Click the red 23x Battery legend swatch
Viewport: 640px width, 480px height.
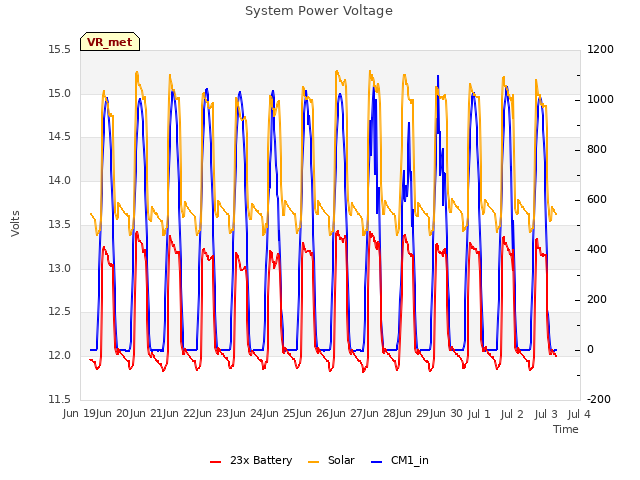point(216,462)
